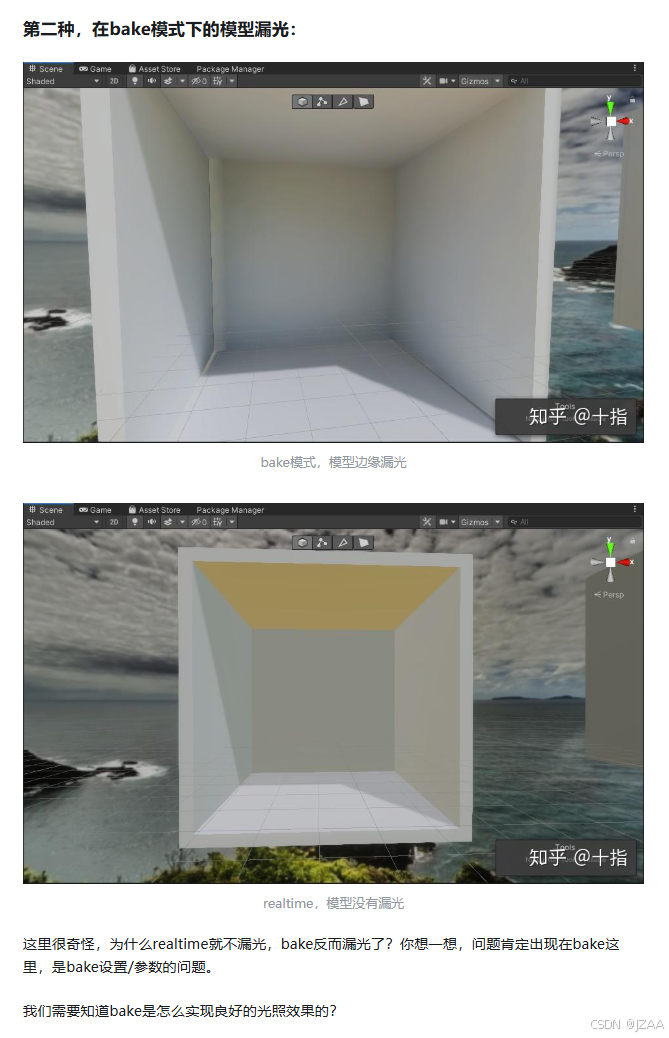
Task: Expand the grid options arrow in the upper toolbar
Action: (232, 81)
